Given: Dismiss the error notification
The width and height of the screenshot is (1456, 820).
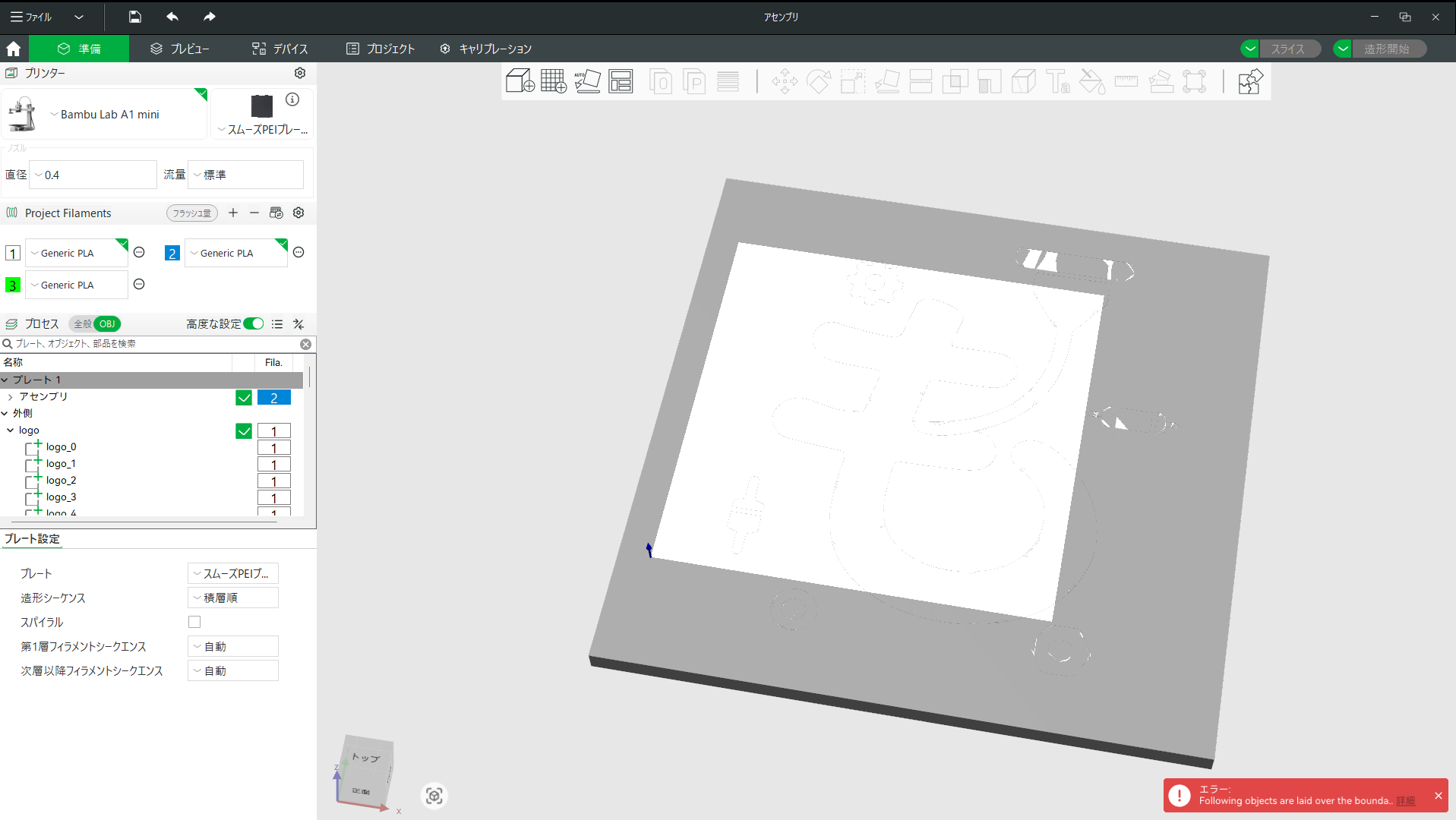Looking at the screenshot, I should tap(1438, 795).
